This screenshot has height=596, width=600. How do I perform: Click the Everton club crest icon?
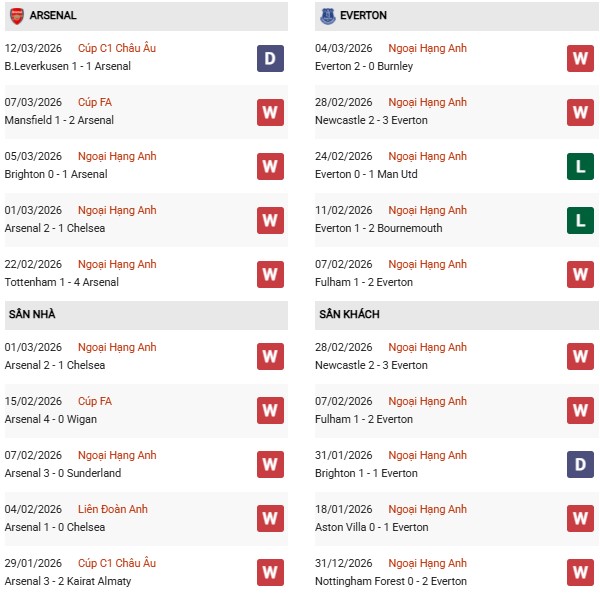coord(327,16)
